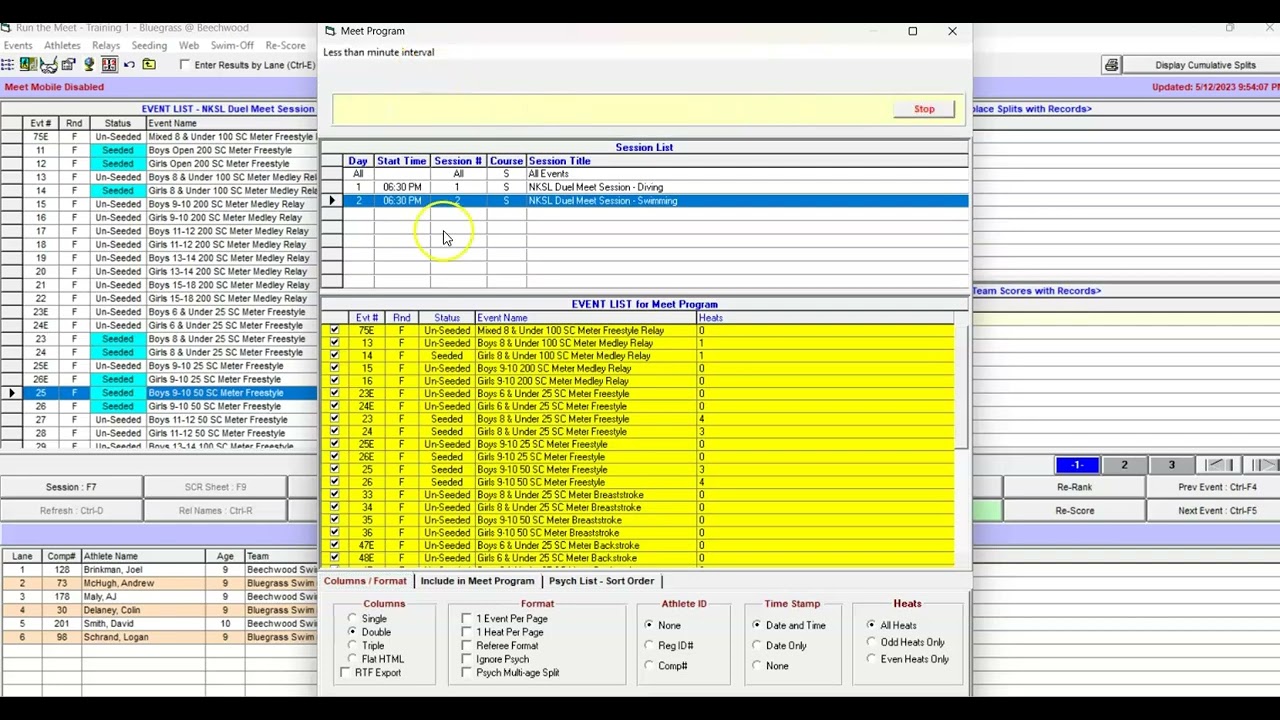The image size is (1280, 720).
Task: Check 1 Event Per Page option
Action: click(466, 619)
